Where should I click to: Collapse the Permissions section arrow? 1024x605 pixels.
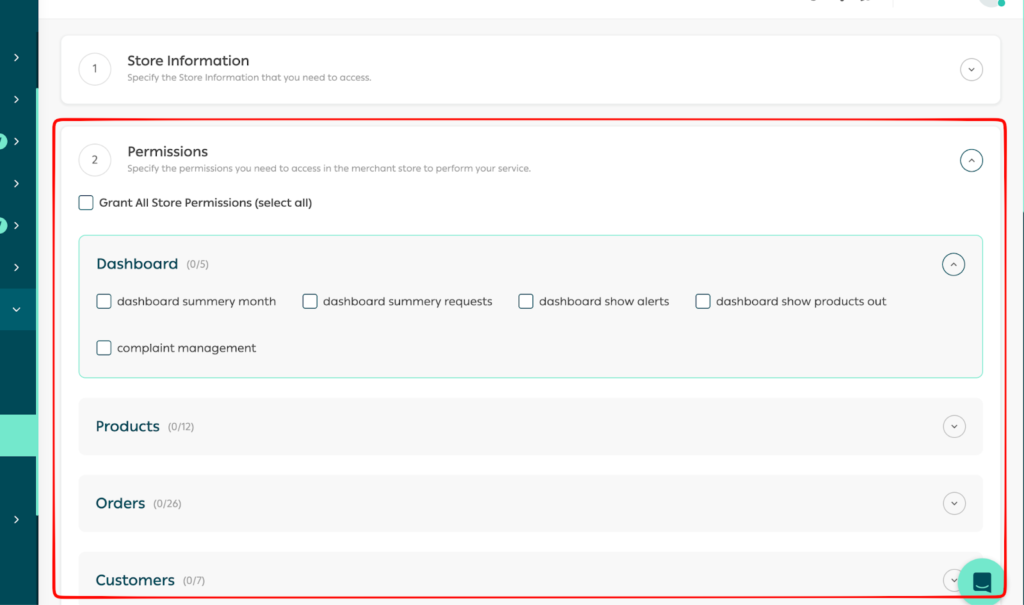[971, 160]
